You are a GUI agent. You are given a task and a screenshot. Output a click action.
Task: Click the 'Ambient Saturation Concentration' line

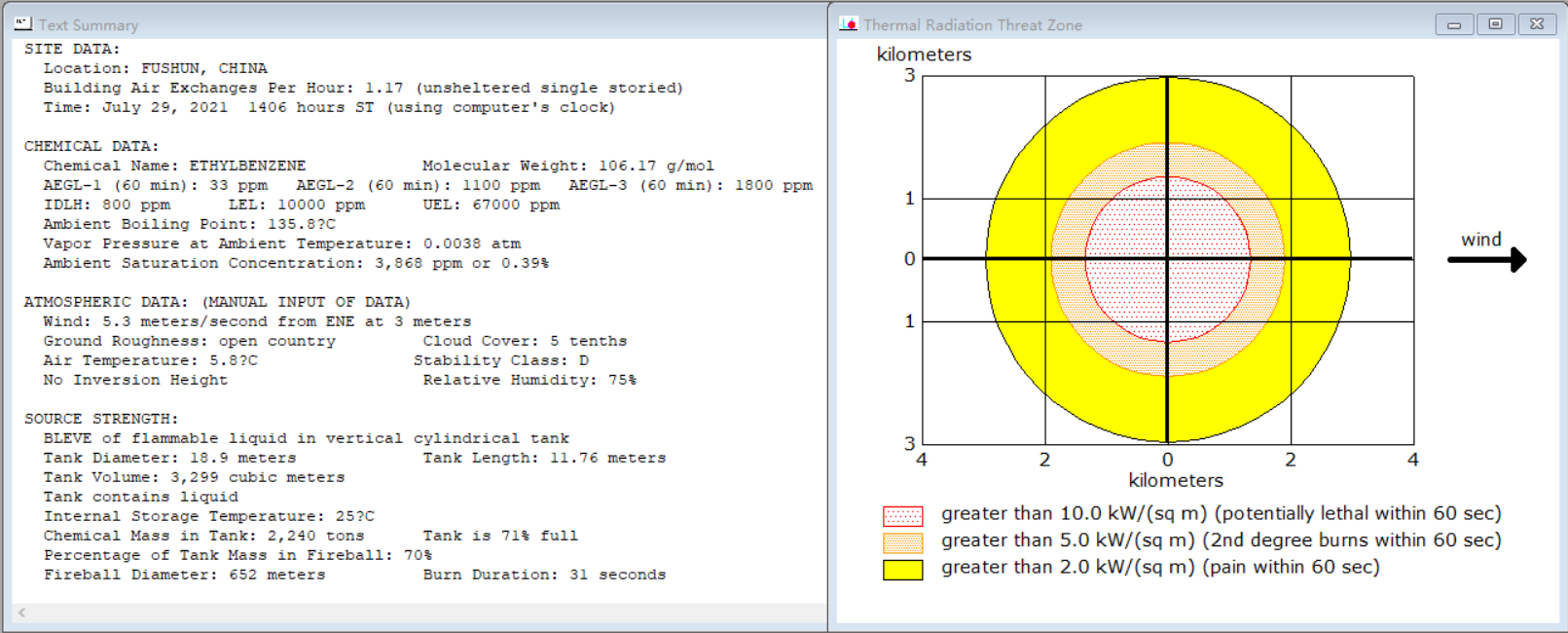[296, 263]
